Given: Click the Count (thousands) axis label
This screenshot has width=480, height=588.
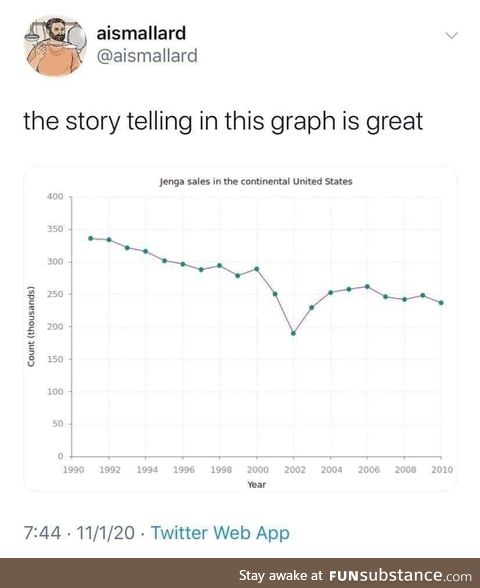Looking at the screenshot, I should coord(31,326).
